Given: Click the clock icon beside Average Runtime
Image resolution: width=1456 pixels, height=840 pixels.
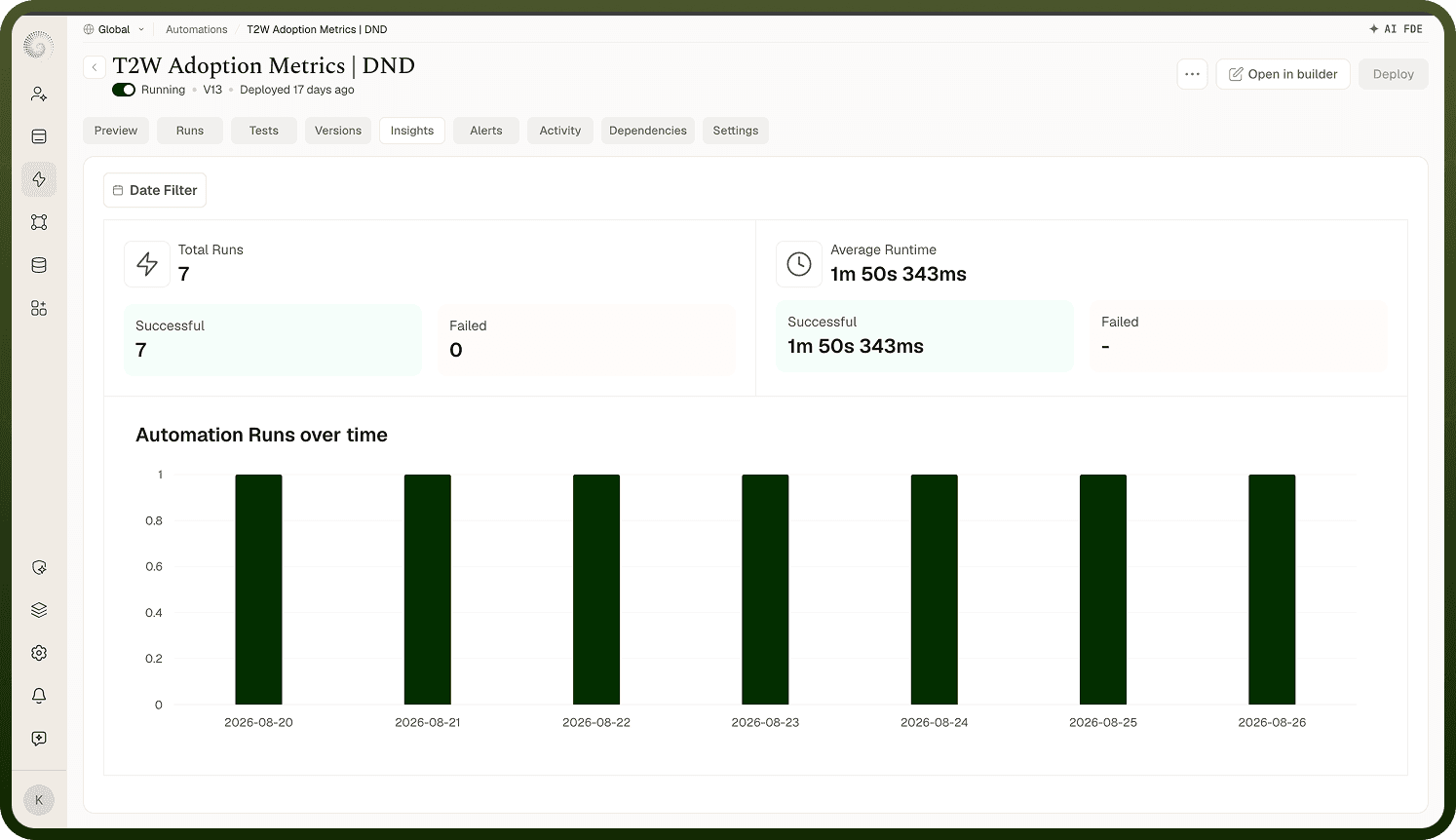Looking at the screenshot, I should click(799, 264).
